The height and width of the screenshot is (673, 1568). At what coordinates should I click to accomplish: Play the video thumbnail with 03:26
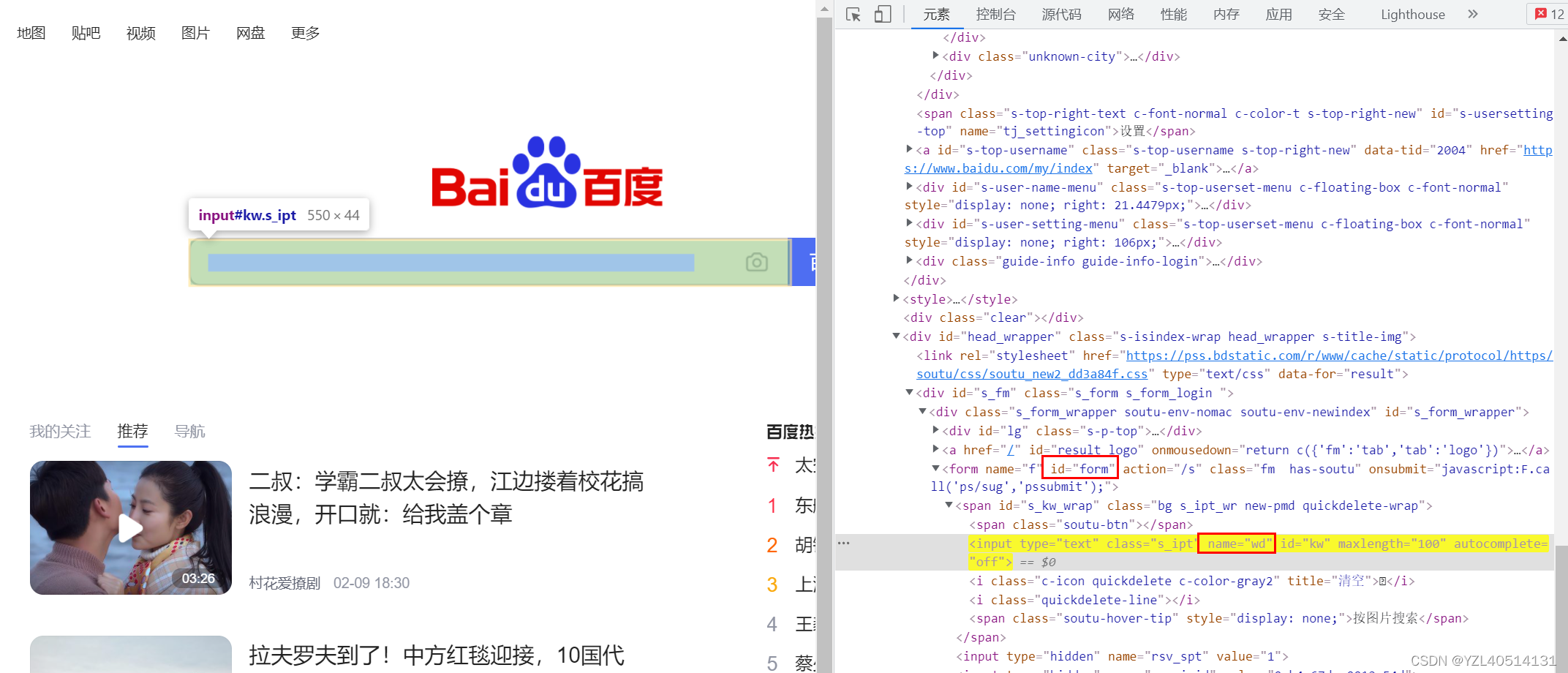tap(131, 527)
